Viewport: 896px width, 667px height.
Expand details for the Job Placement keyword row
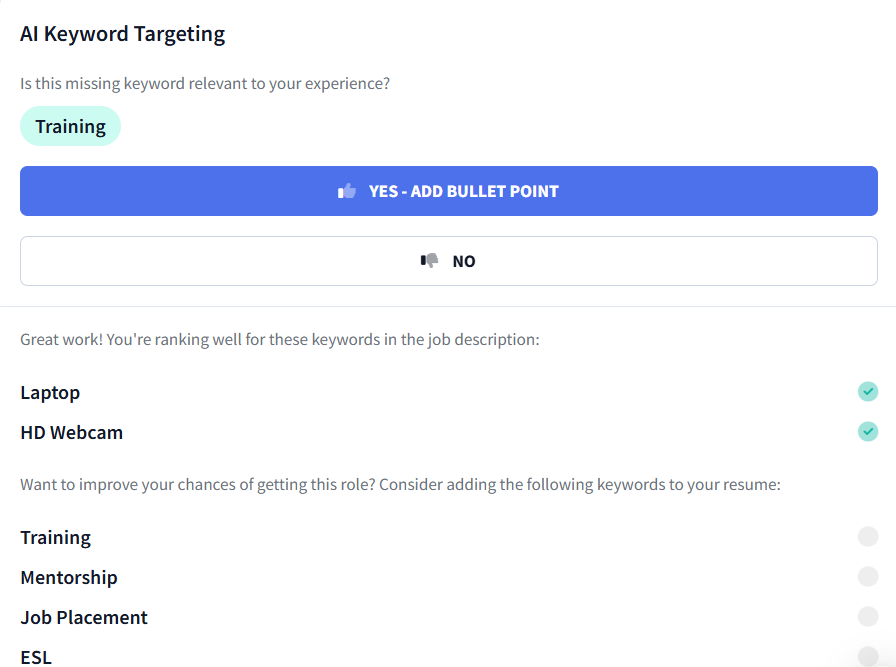coord(84,617)
